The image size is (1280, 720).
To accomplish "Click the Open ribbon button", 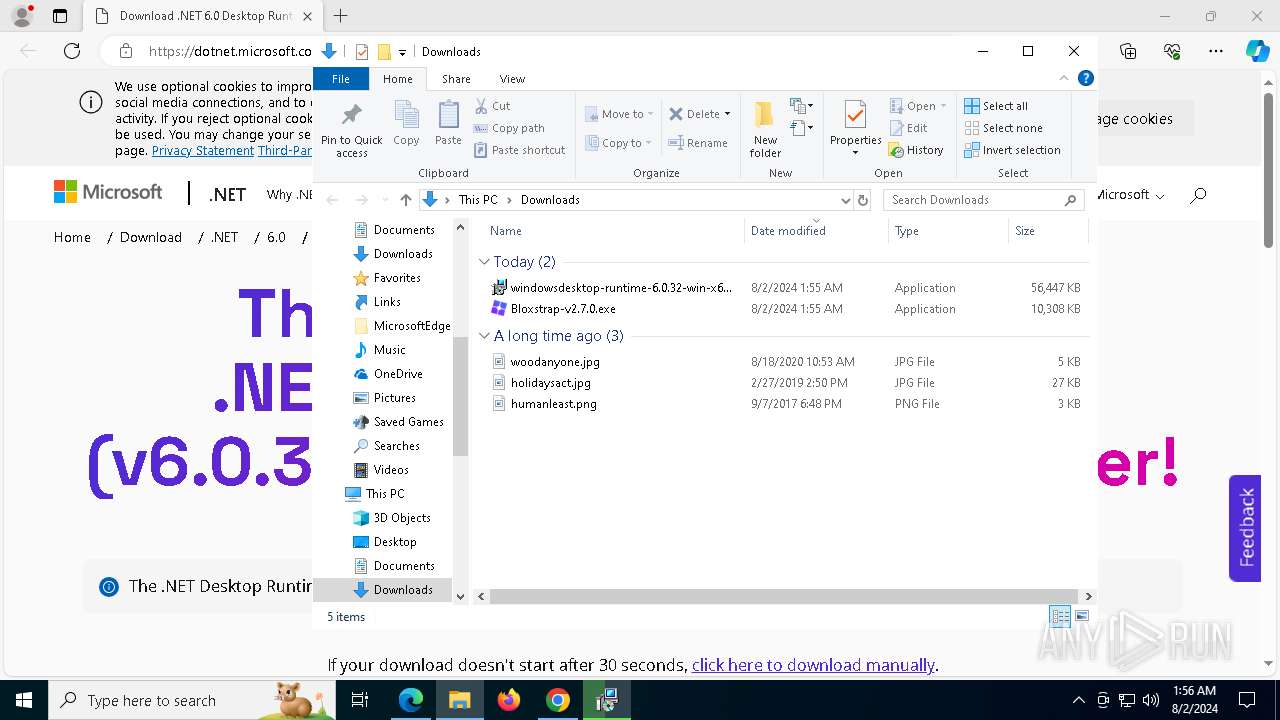I will coord(917,106).
